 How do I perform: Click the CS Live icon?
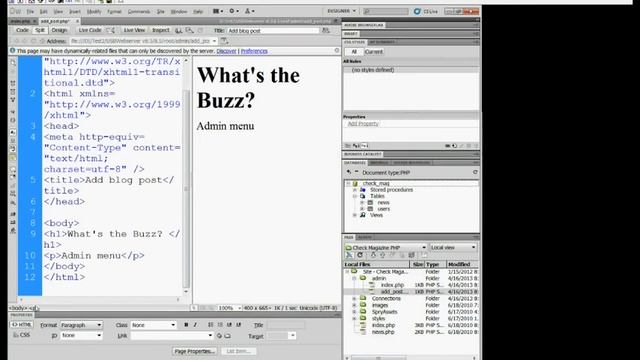pos(417,11)
